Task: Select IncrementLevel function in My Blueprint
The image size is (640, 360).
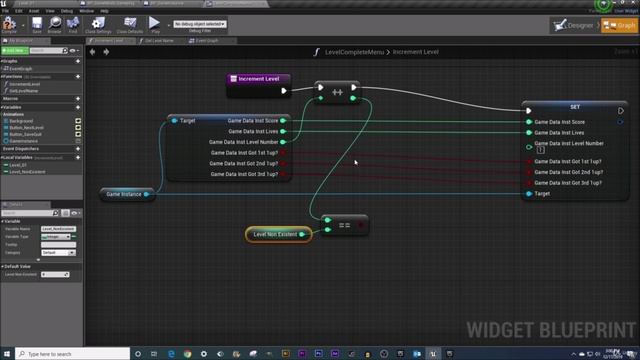Action: (x=24, y=84)
